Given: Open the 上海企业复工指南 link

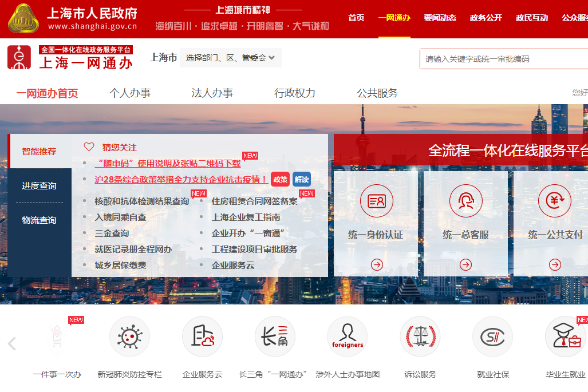Looking at the screenshot, I should pos(246,217).
